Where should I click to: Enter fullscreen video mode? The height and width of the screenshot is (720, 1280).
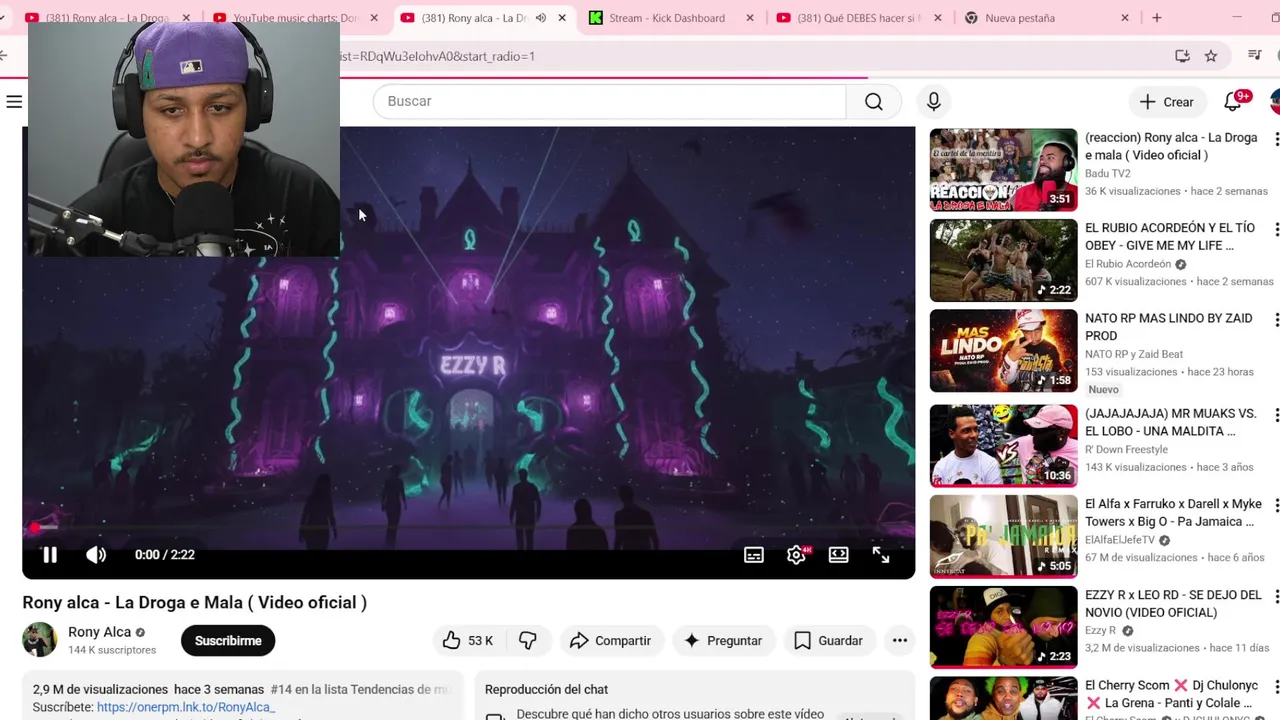(881, 555)
